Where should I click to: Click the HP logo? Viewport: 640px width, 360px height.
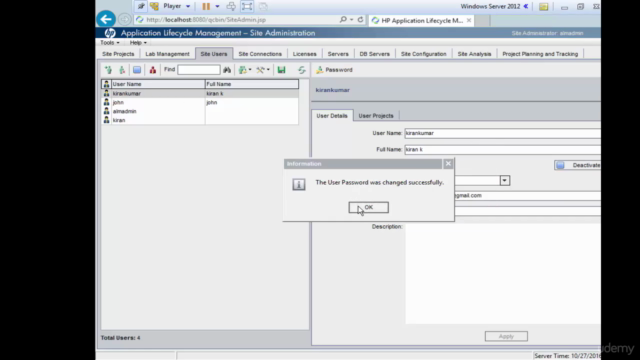point(110,33)
